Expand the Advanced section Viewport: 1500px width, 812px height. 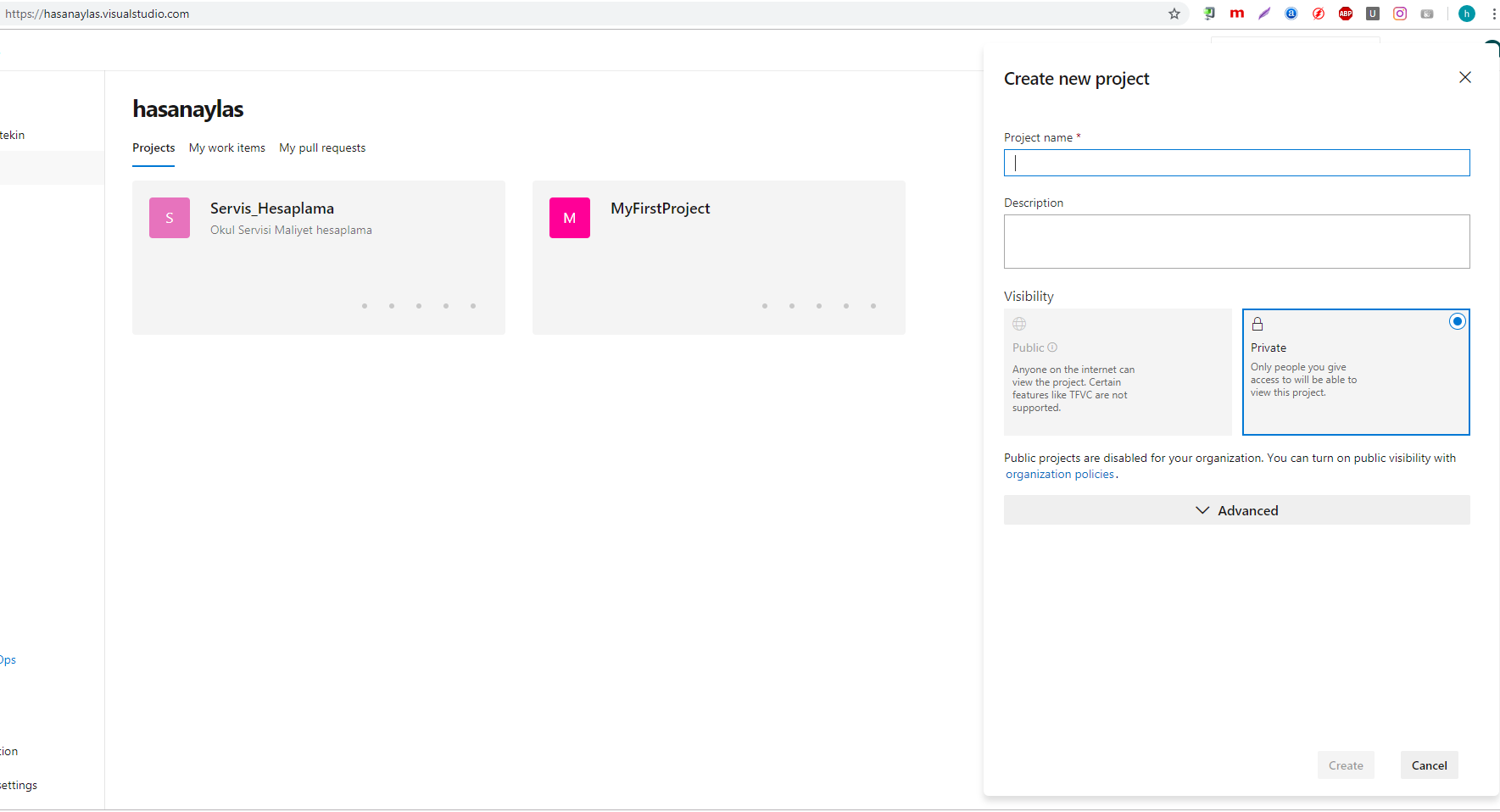(x=1237, y=510)
